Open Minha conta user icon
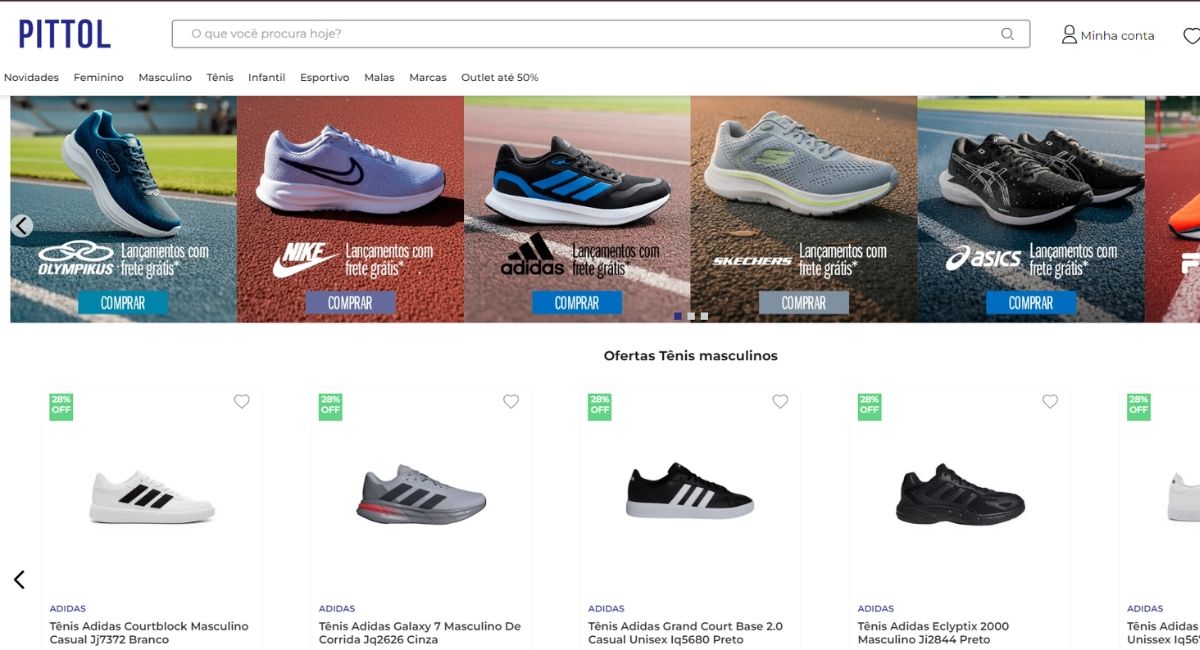The height and width of the screenshot is (650, 1200). pos(1069,35)
